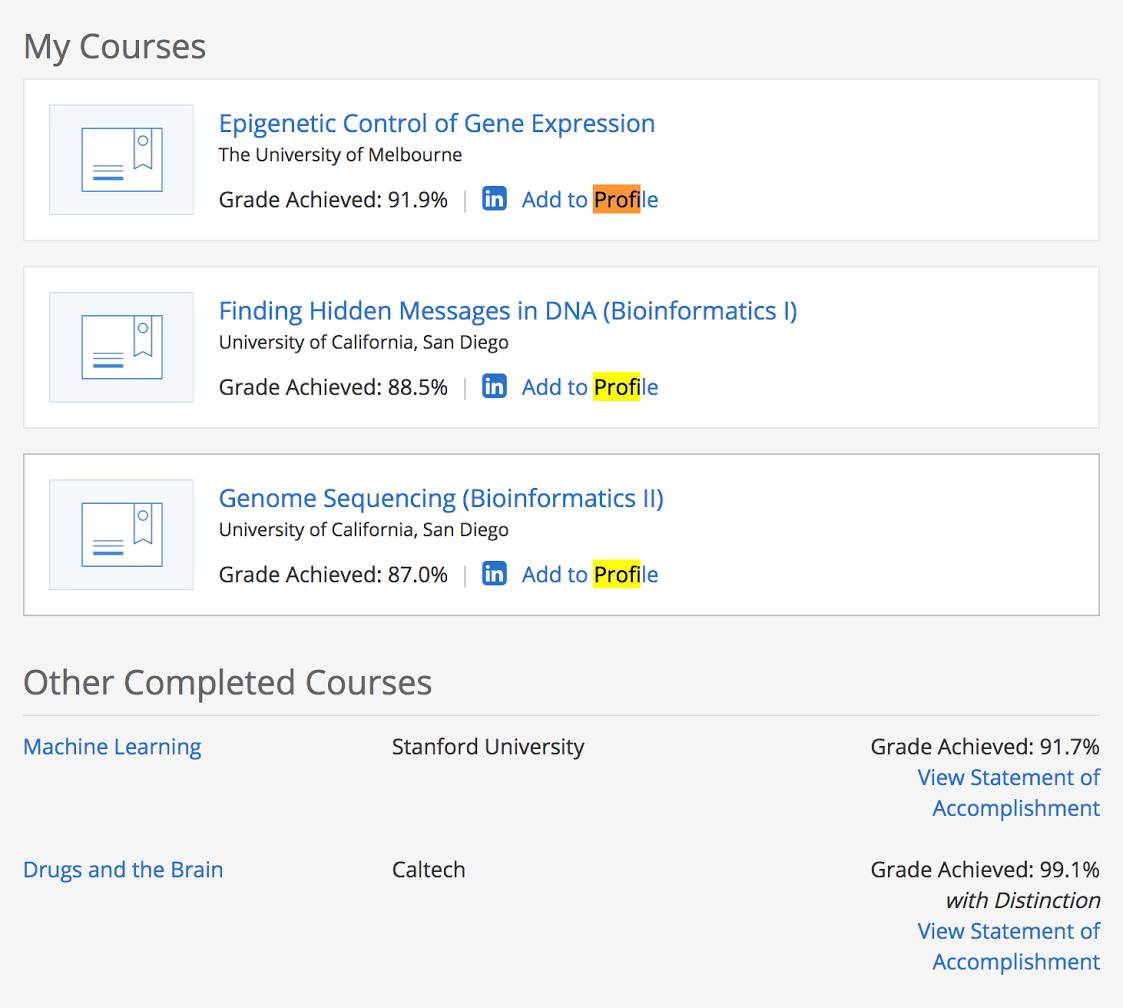The image size is (1123, 1008).
Task: Click The University of Melbourne text
Action: [340, 155]
